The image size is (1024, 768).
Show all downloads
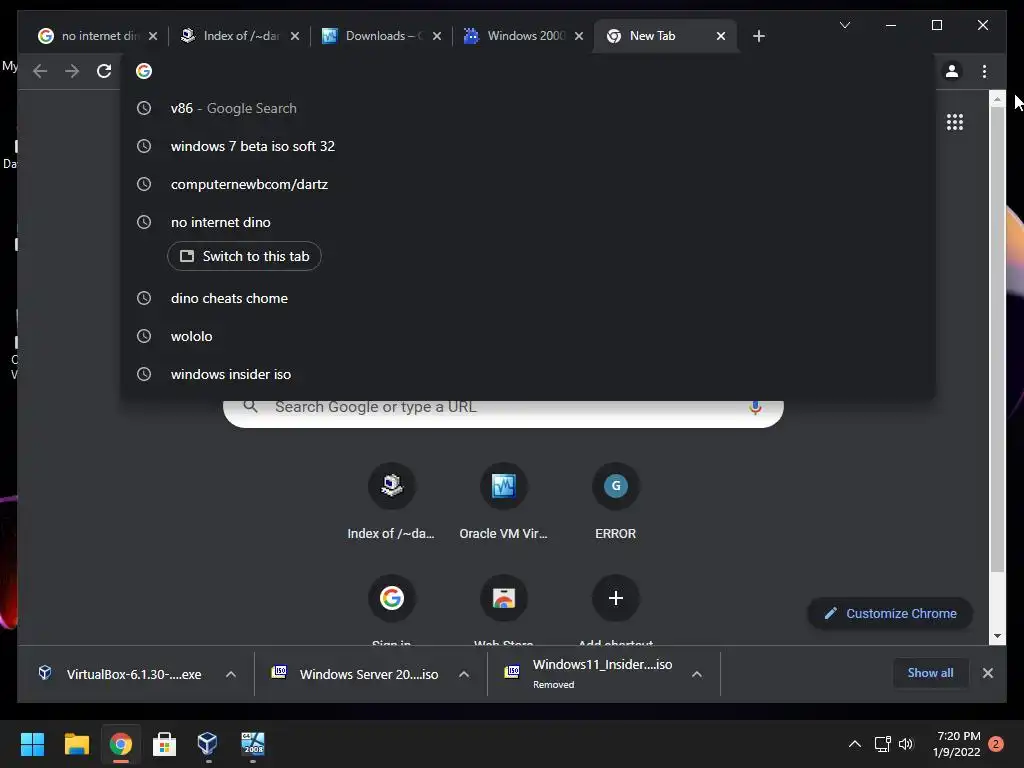[930, 673]
